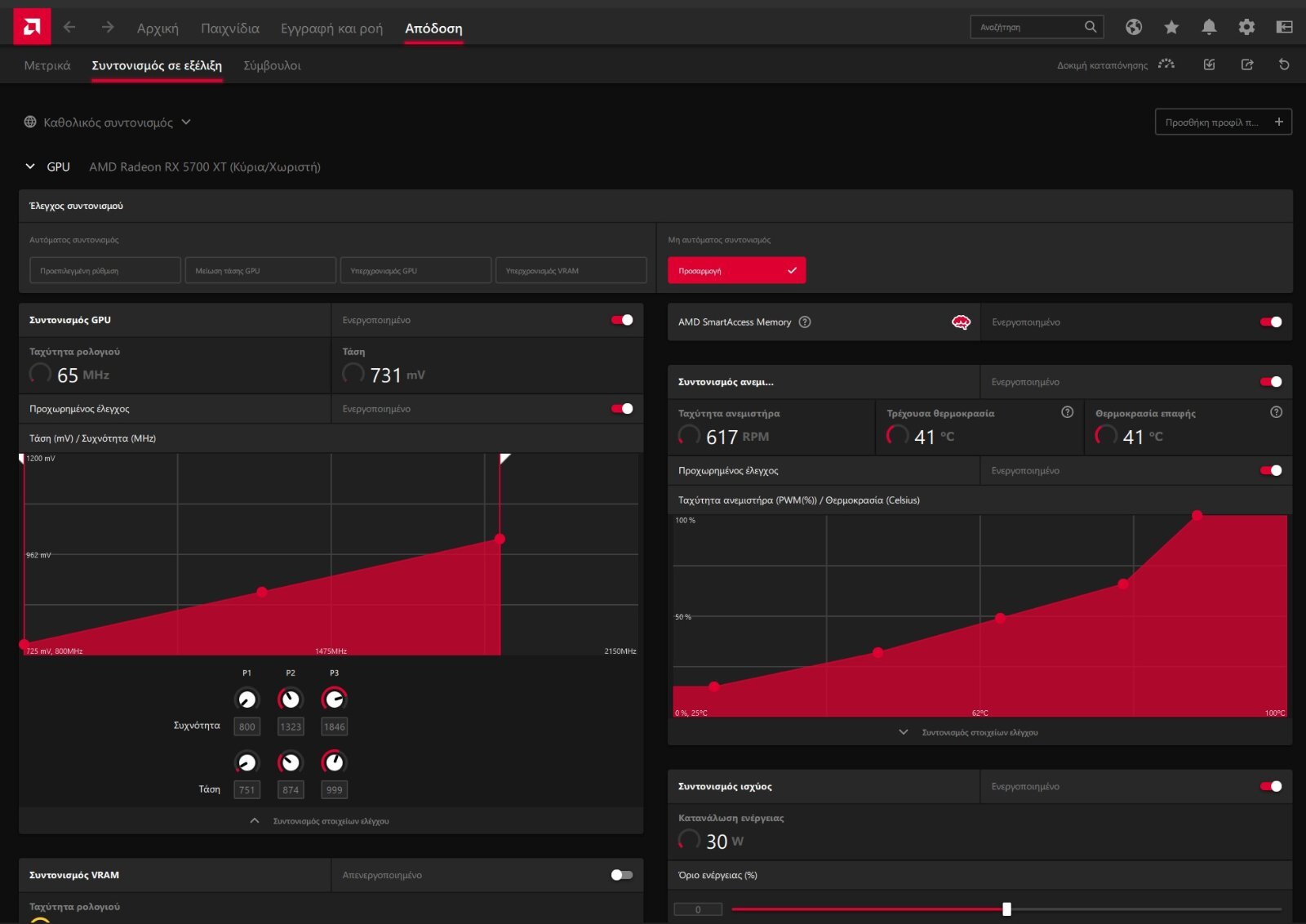1306x924 pixels.
Task: Click the brain icon in SmartAccess Memory row
Action: (961, 322)
